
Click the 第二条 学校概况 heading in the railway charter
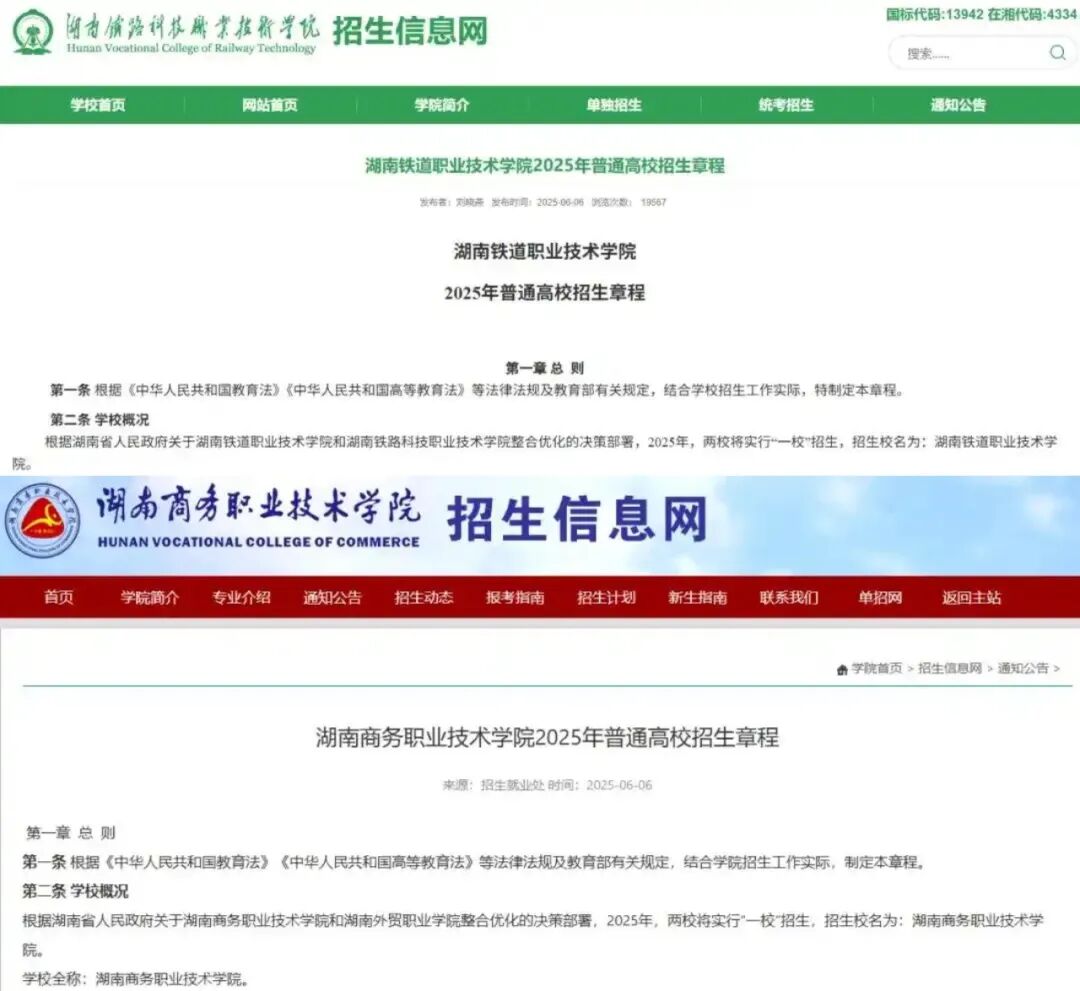99,419
